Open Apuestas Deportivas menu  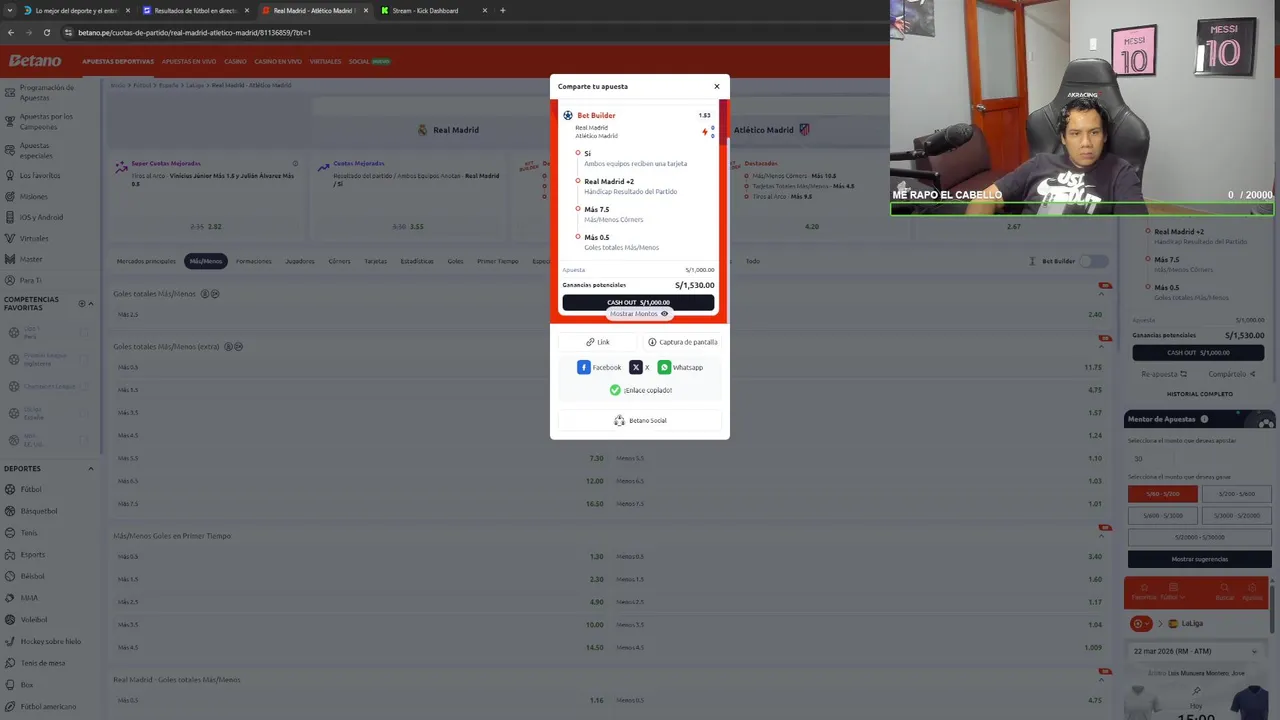coord(118,61)
